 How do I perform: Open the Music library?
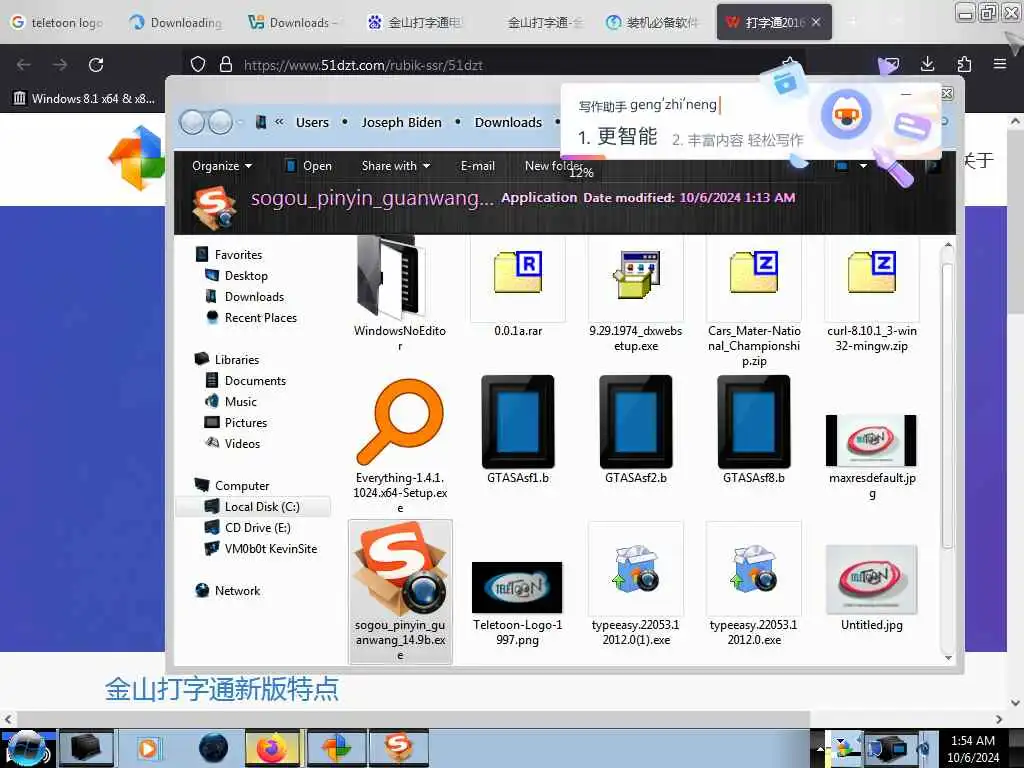click(x=231, y=401)
